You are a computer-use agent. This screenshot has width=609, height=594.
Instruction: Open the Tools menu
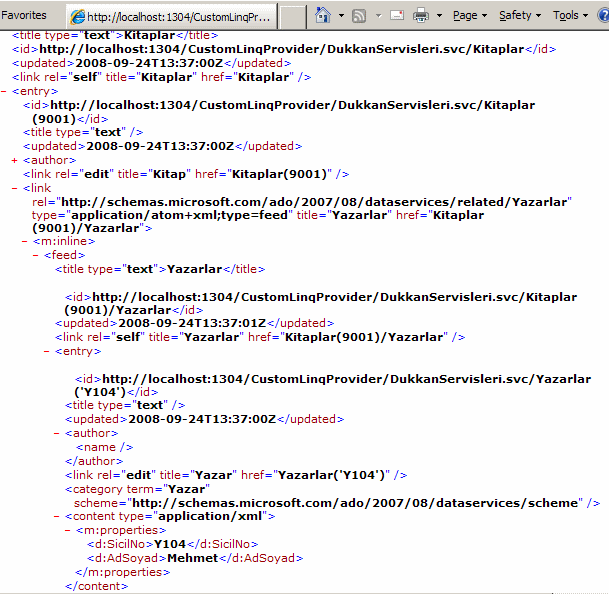point(569,16)
